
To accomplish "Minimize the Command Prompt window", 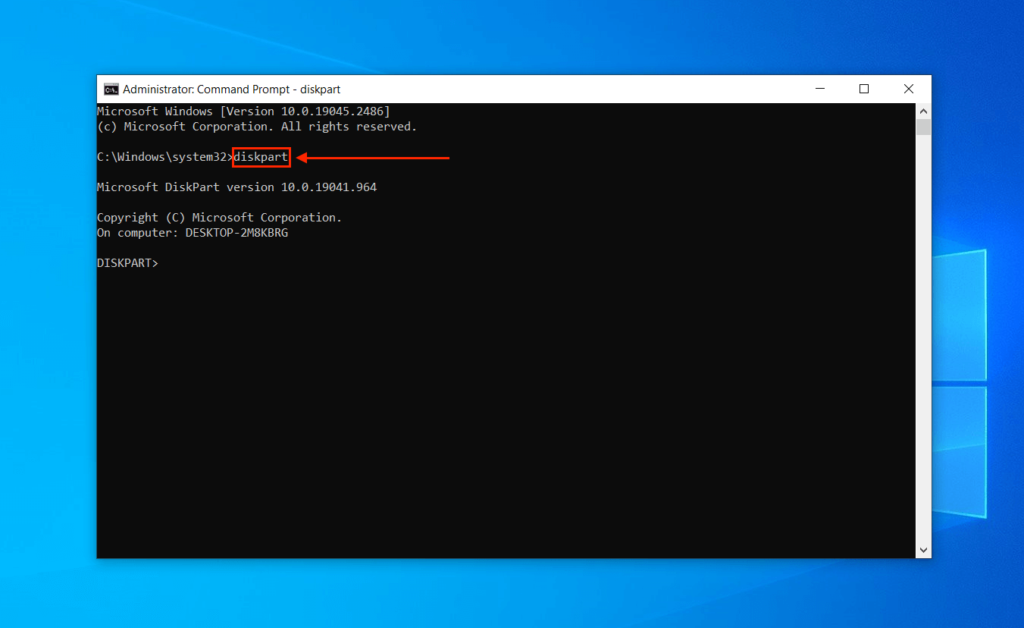I will pos(820,89).
